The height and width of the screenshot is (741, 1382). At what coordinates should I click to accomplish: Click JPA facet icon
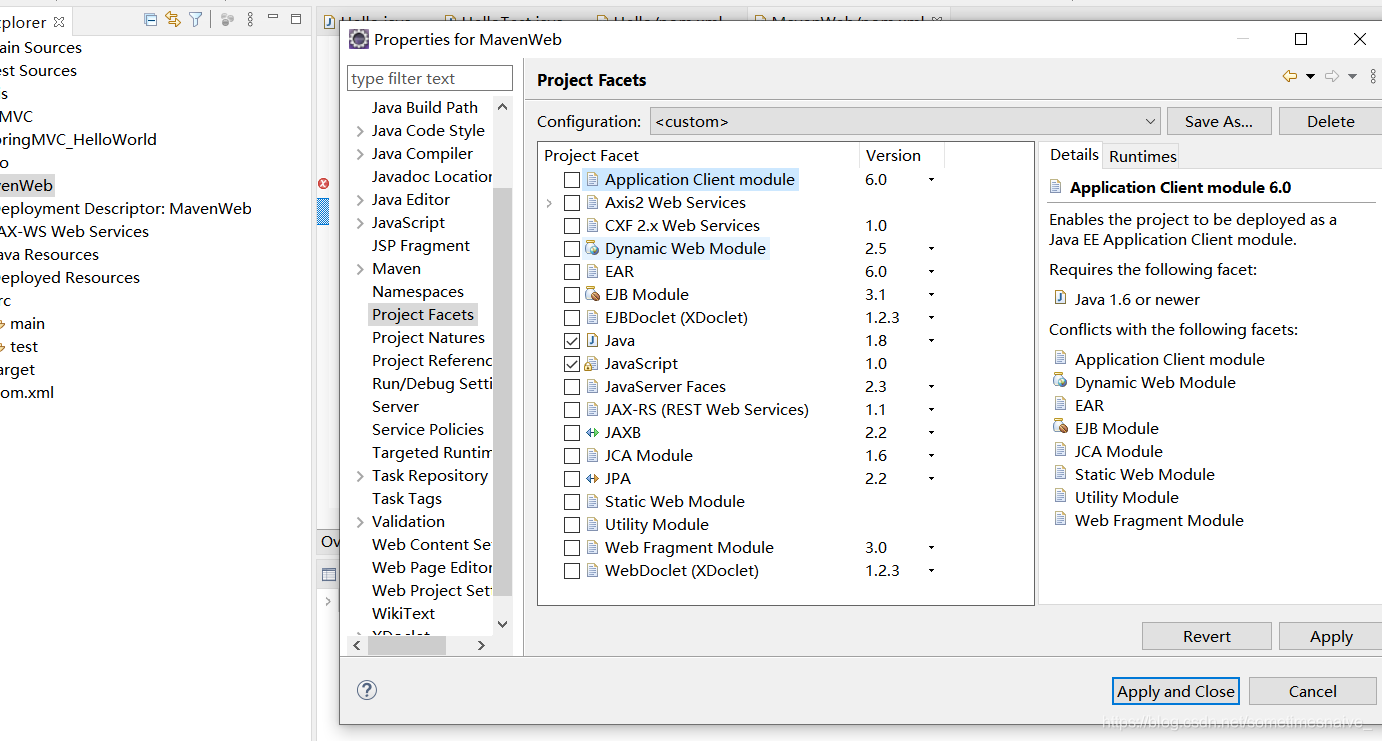592,478
